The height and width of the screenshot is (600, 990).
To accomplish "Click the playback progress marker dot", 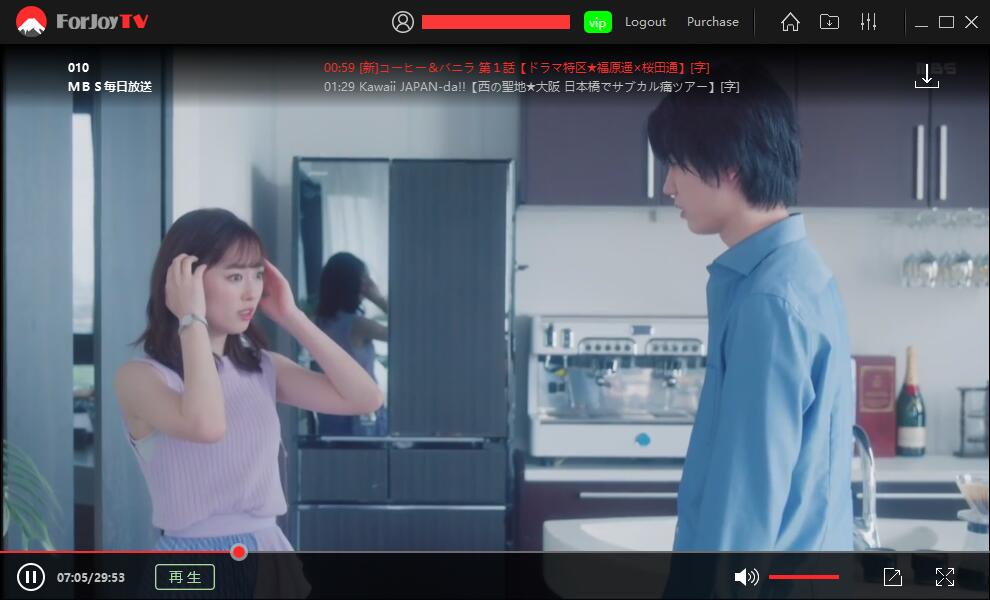I will tap(239, 552).
